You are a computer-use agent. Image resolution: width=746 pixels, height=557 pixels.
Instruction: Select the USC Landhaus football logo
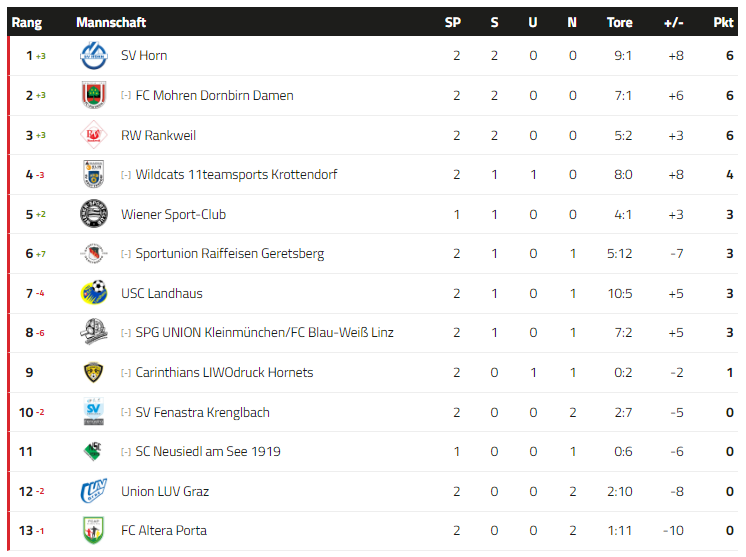(94, 293)
